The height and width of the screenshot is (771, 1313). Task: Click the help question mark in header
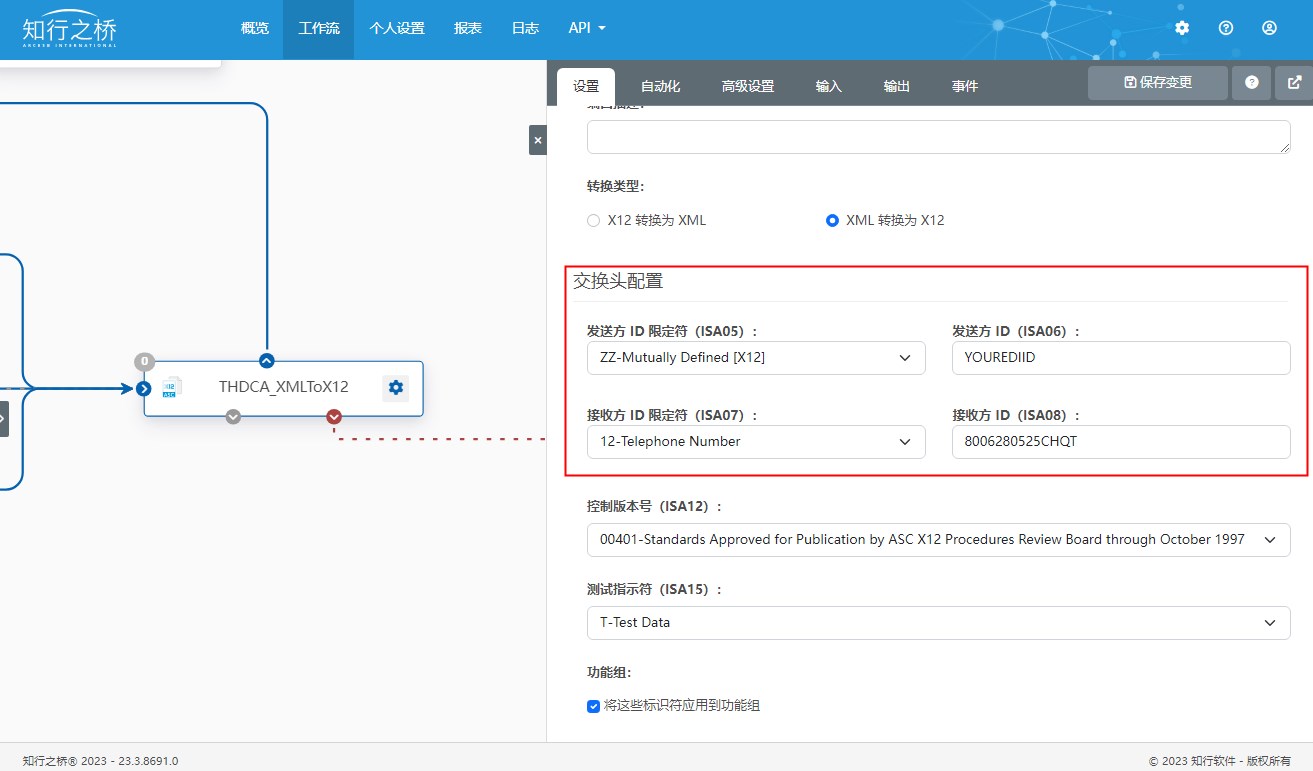[x=1226, y=28]
